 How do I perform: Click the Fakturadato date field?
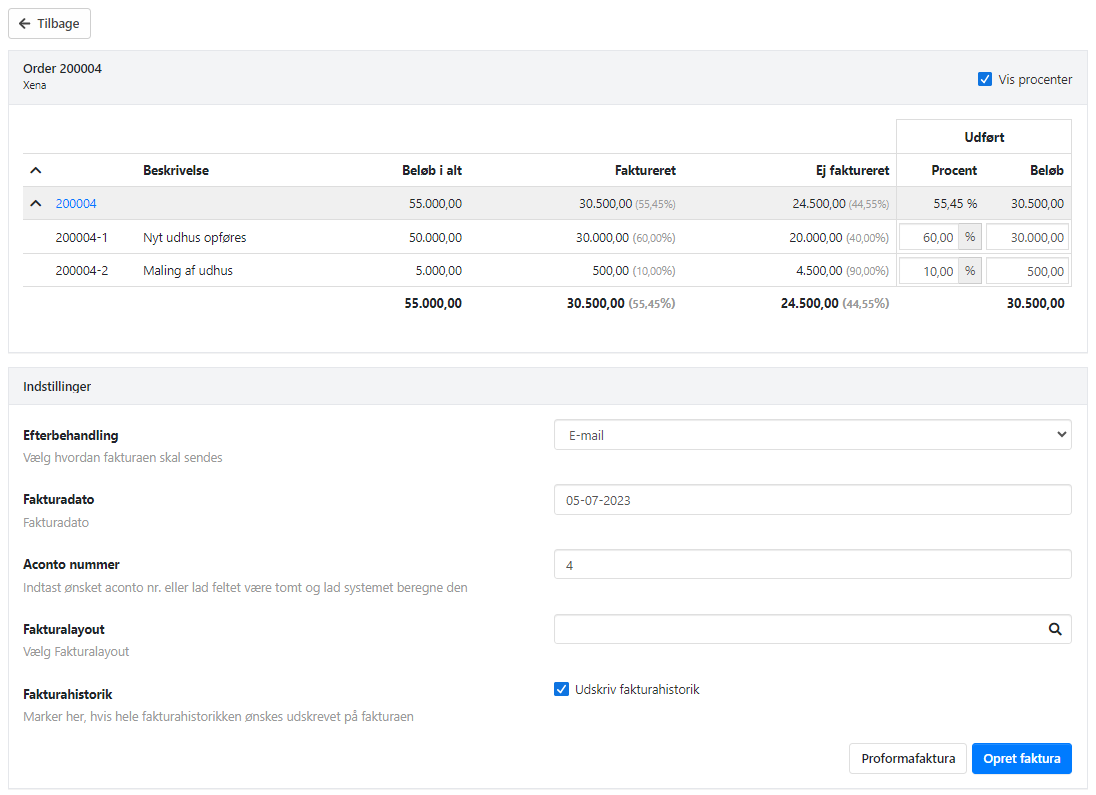[812, 500]
